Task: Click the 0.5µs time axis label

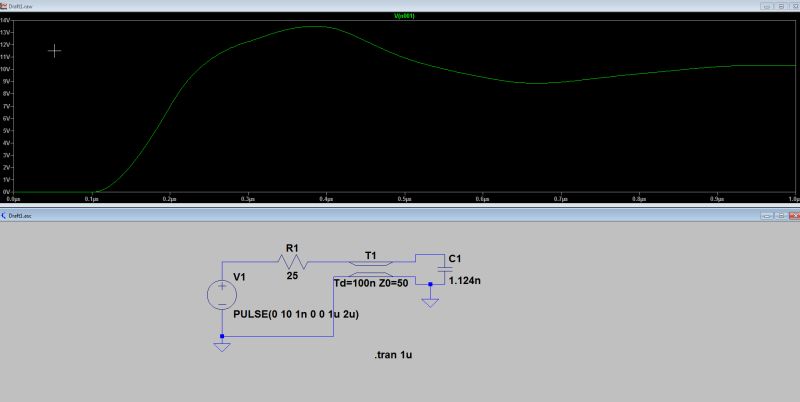Action: click(405, 198)
